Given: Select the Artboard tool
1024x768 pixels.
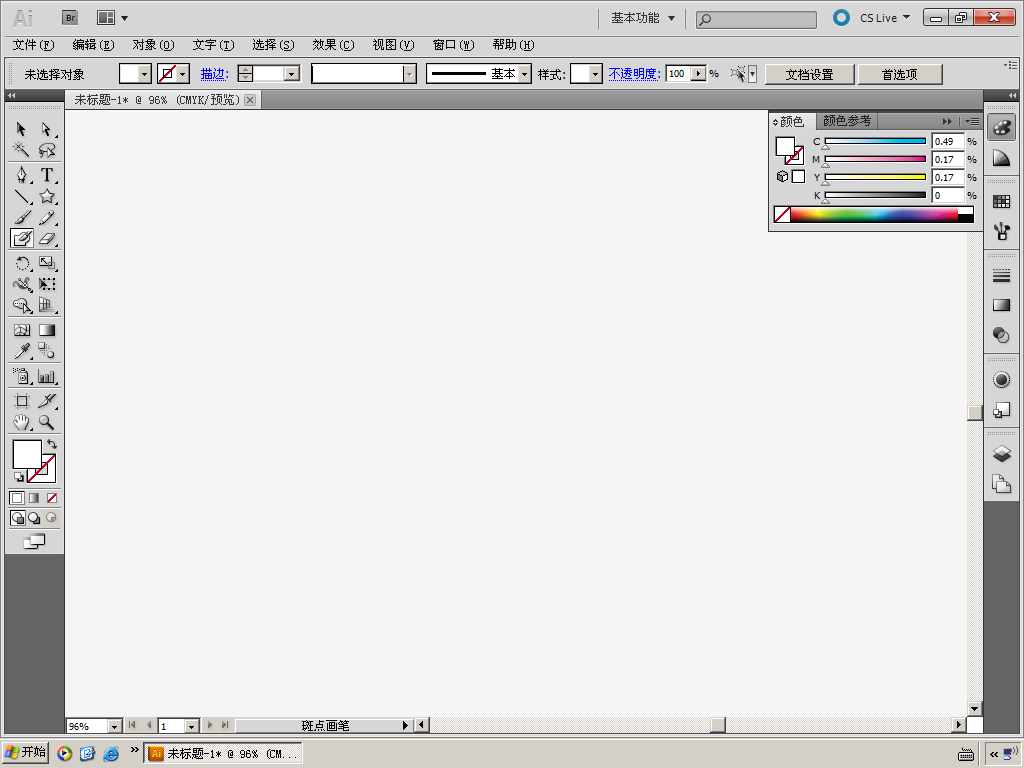Looking at the screenshot, I should pyautogui.click(x=21, y=401).
